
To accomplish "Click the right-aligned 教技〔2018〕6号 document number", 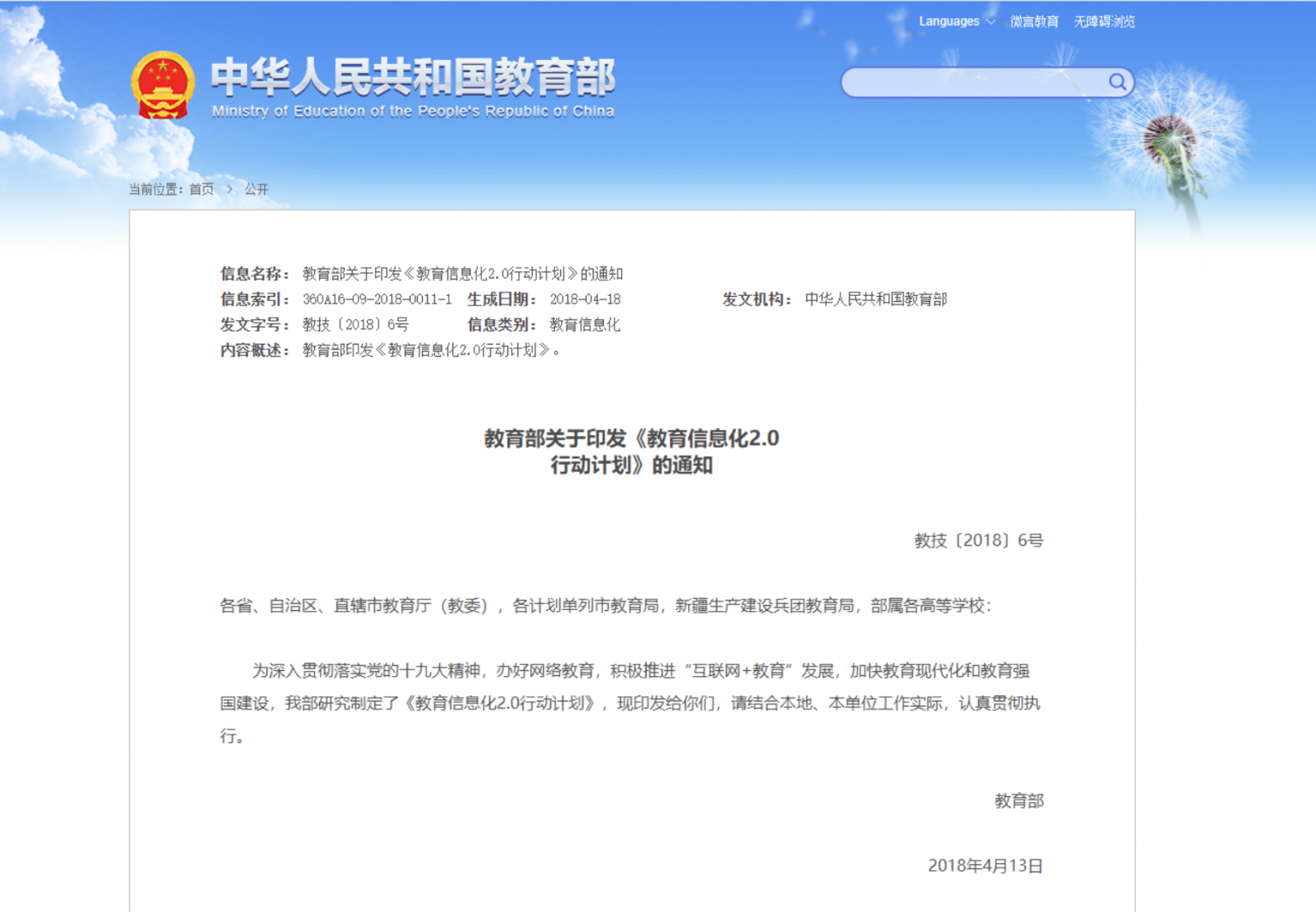I will (x=978, y=540).
